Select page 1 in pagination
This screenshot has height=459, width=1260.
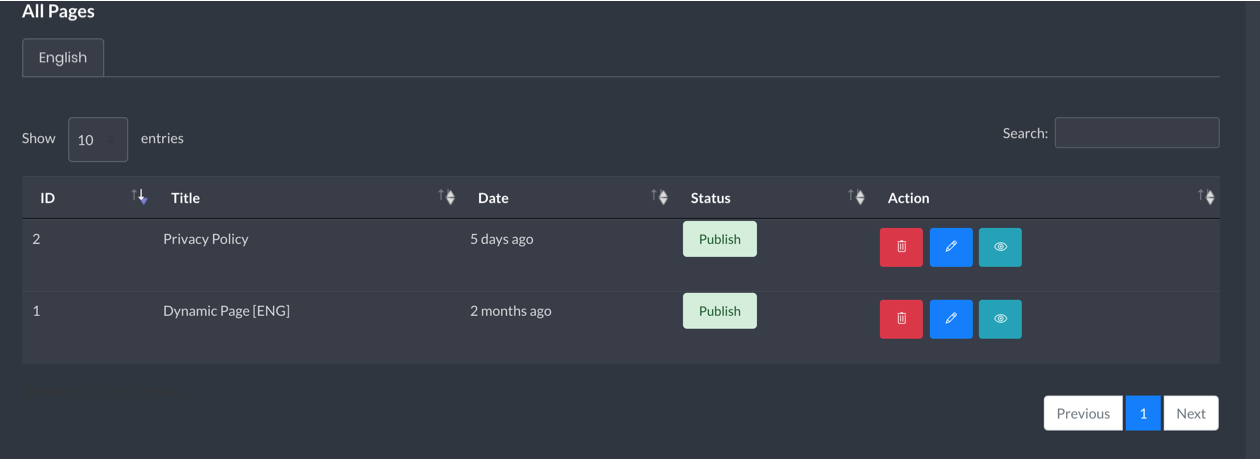point(1143,413)
